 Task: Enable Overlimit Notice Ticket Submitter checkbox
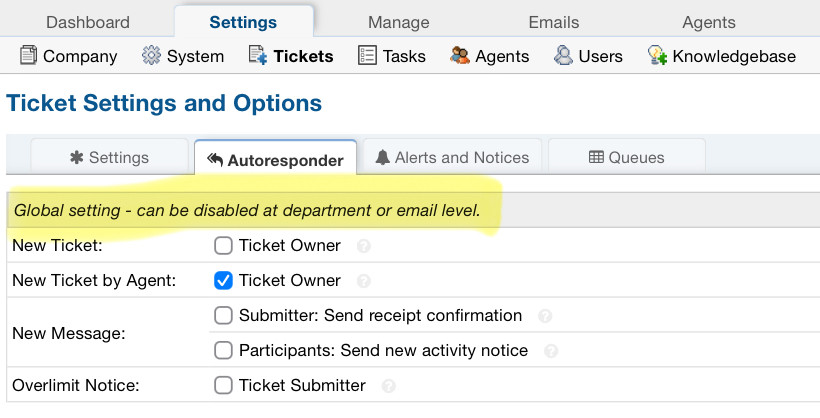tap(223, 386)
